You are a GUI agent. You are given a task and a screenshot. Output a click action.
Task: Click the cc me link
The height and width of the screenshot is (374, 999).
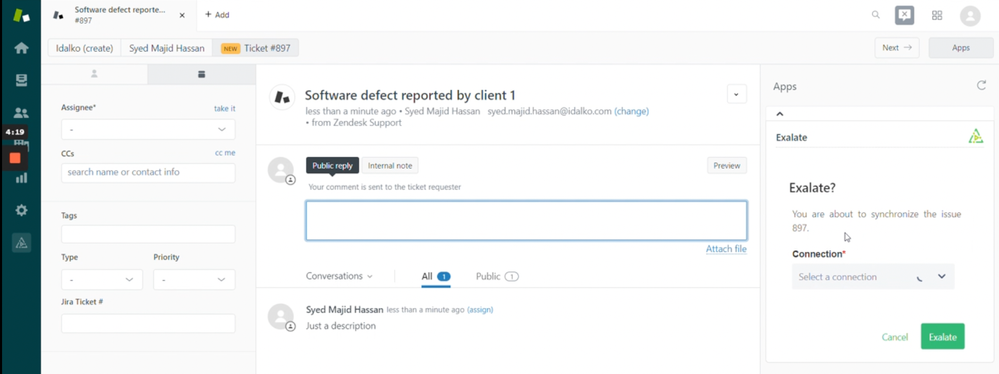point(225,153)
